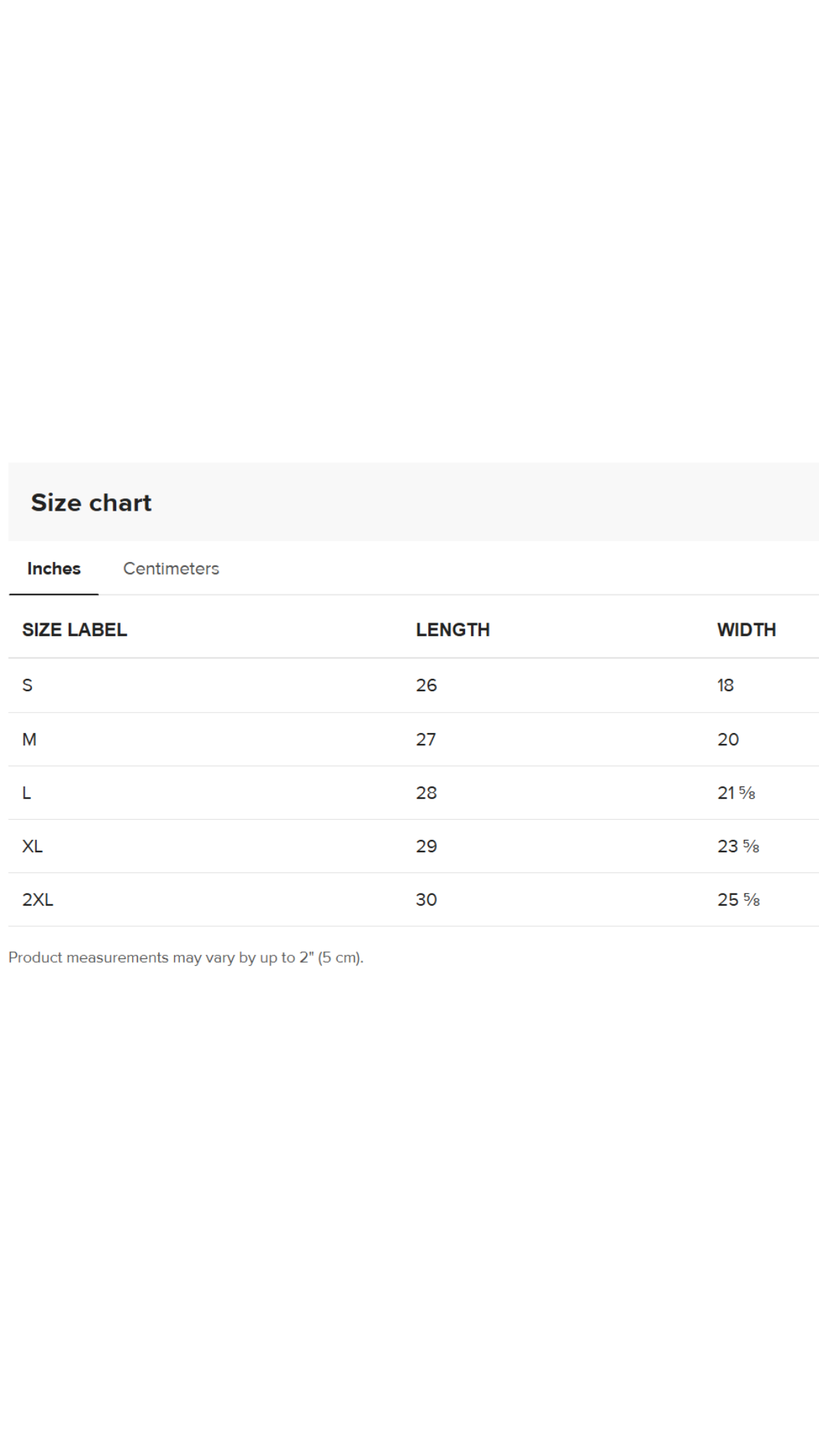
Task: Select the M size label
Action: tap(29, 740)
